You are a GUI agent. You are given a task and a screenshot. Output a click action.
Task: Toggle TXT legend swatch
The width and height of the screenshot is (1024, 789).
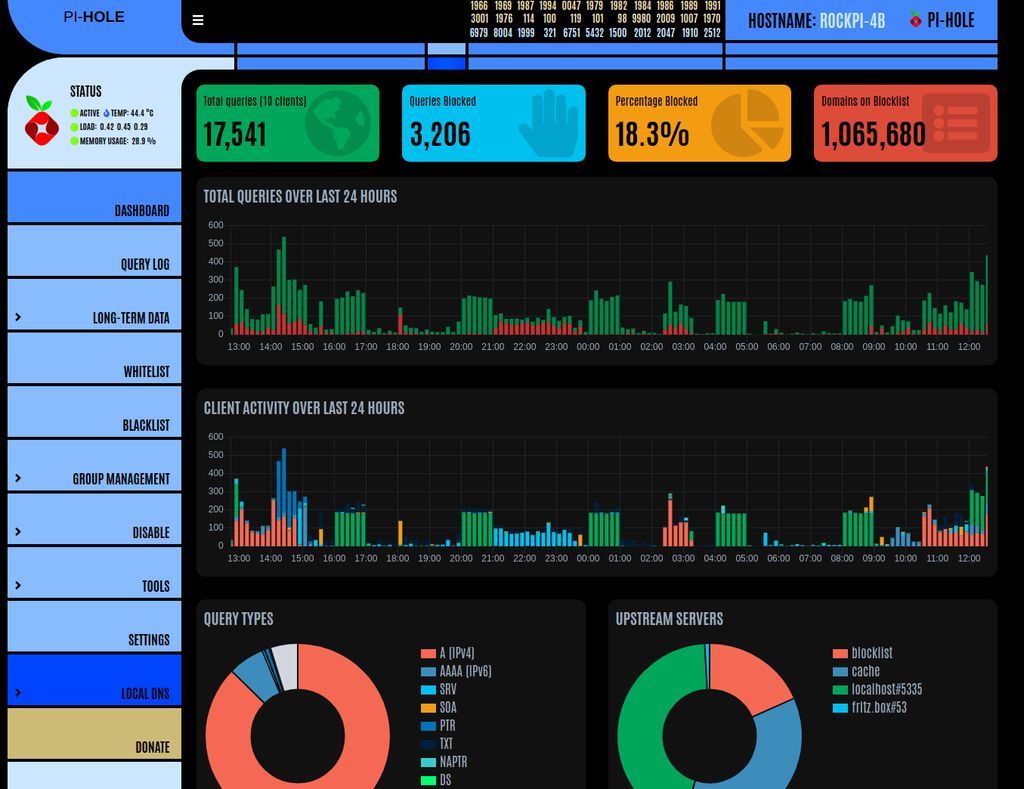pos(428,744)
